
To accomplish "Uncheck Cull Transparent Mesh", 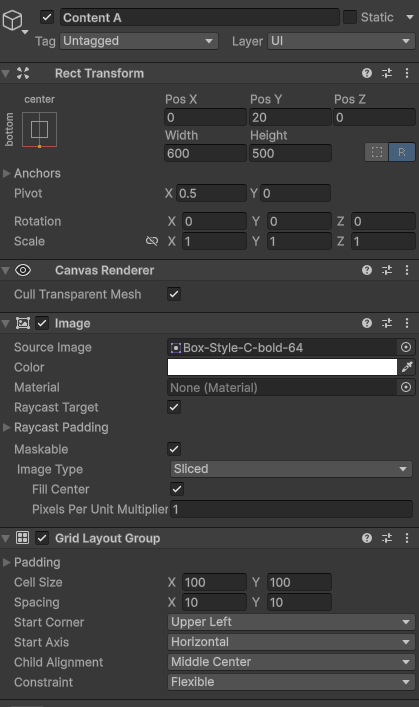I will tap(174, 294).
